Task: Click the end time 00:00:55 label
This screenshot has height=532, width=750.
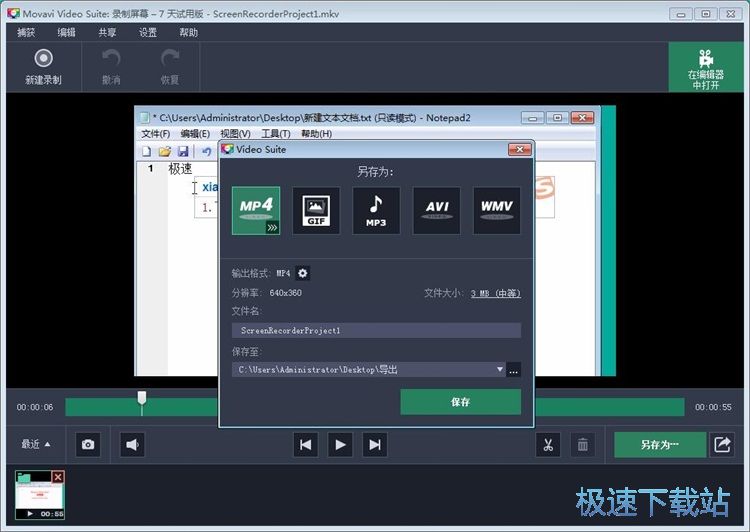Action: [x=713, y=407]
